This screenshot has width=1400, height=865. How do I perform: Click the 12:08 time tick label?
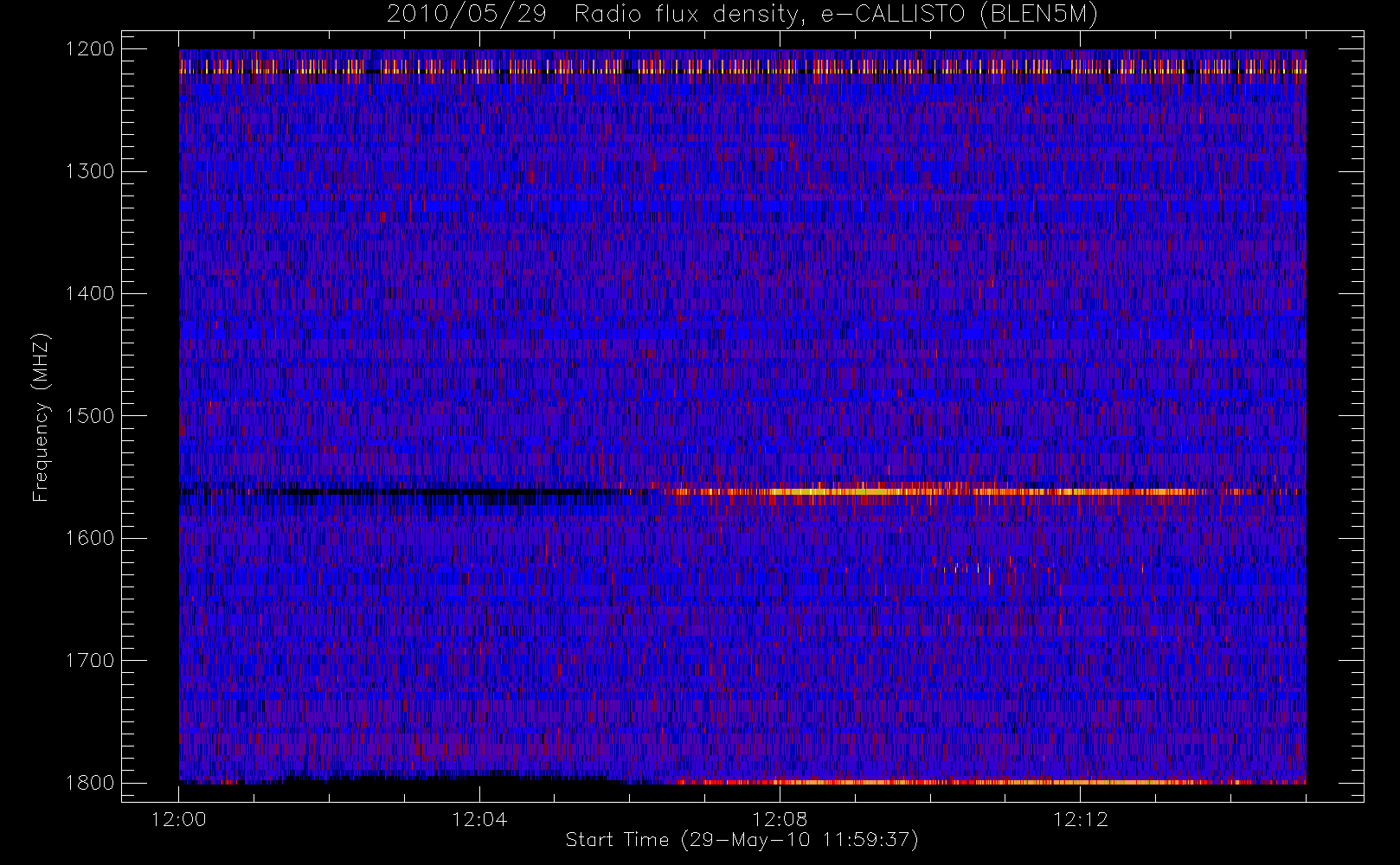780,820
